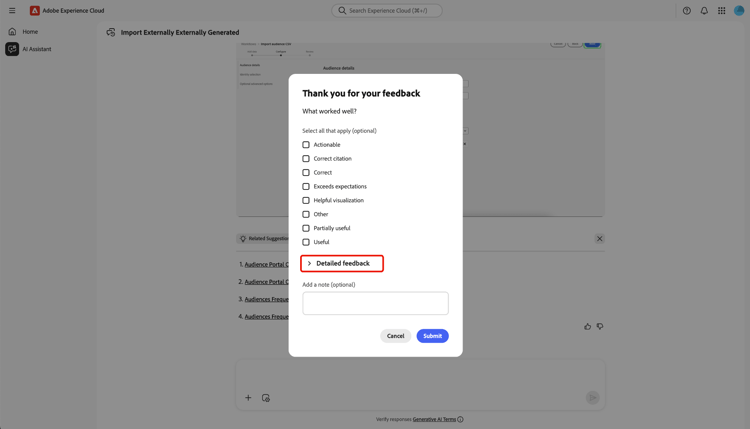This screenshot has width=750, height=429.
Task: Submit the feedback form
Action: pyautogui.click(x=432, y=336)
